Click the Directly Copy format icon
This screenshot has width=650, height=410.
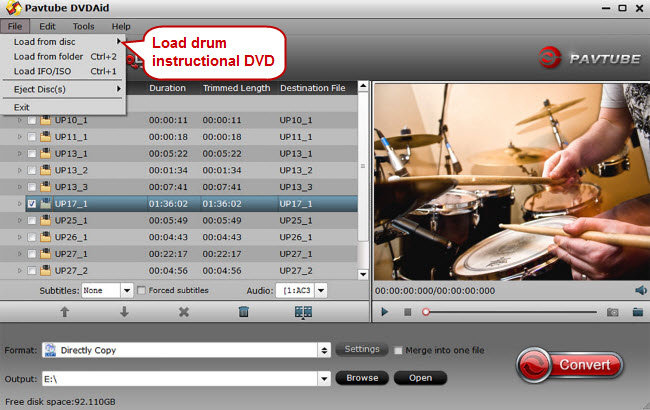pos(51,350)
